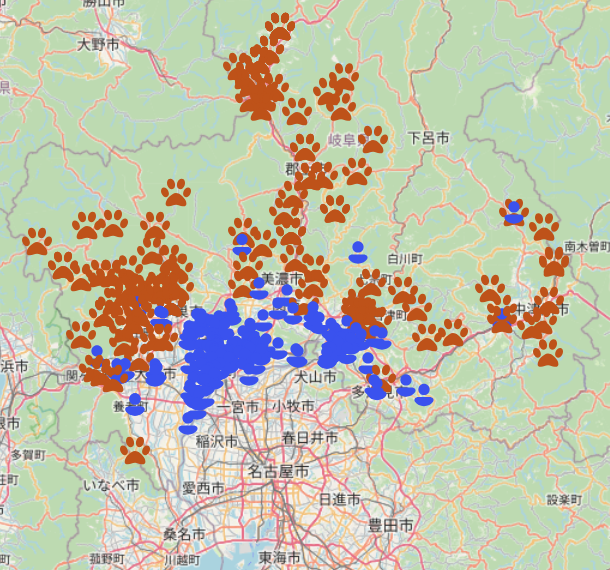Select the person marker hidden among the 中津川市 paws
Screen dimensions: 610x570
pos(502,317)
